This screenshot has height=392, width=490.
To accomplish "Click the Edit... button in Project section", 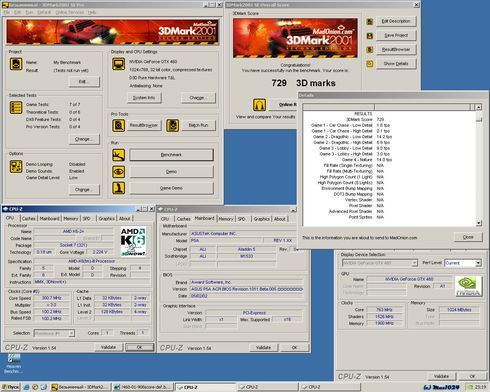I will 84,82.
